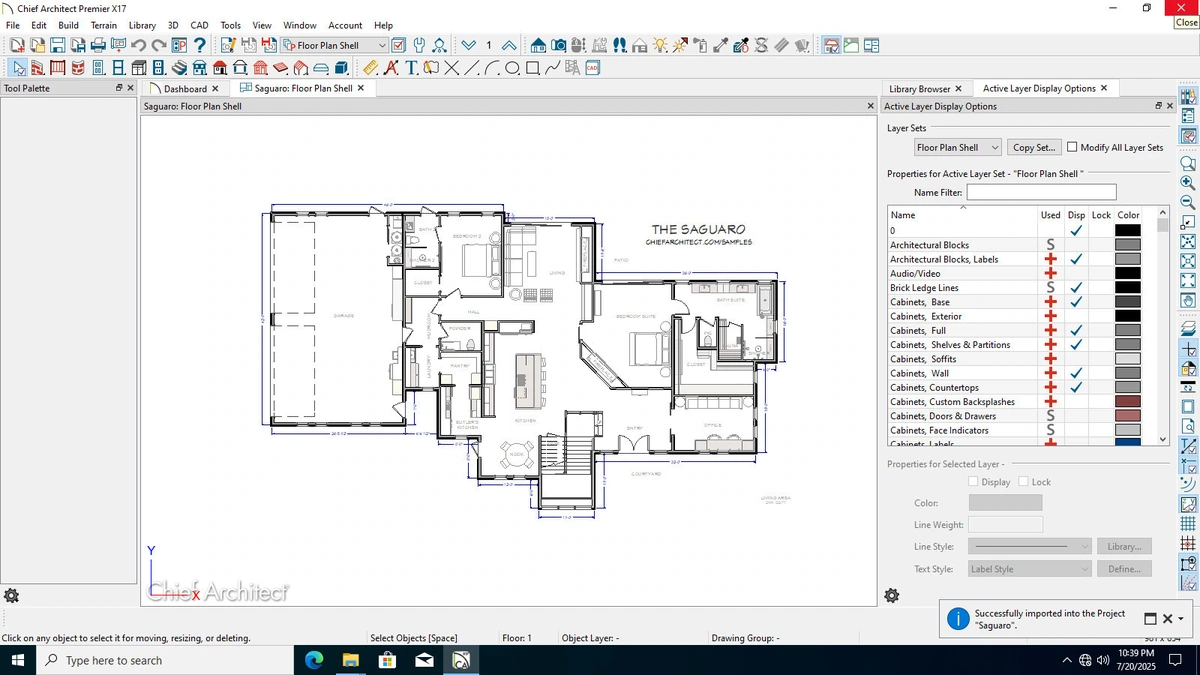Click the blue Help question mark icon

point(200,45)
